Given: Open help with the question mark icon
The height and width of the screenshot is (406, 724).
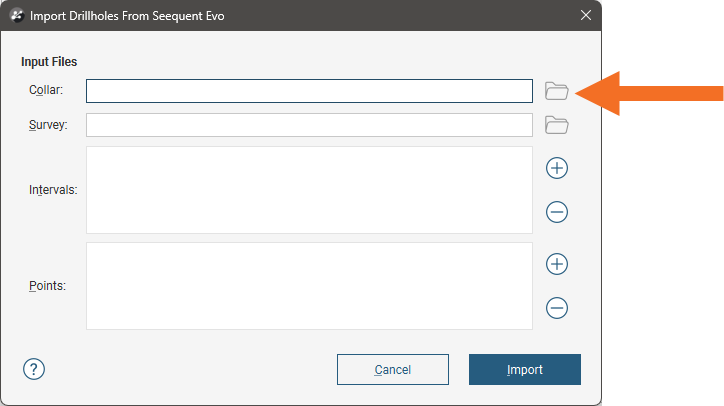Looking at the screenshot, I should click(34, 369).
